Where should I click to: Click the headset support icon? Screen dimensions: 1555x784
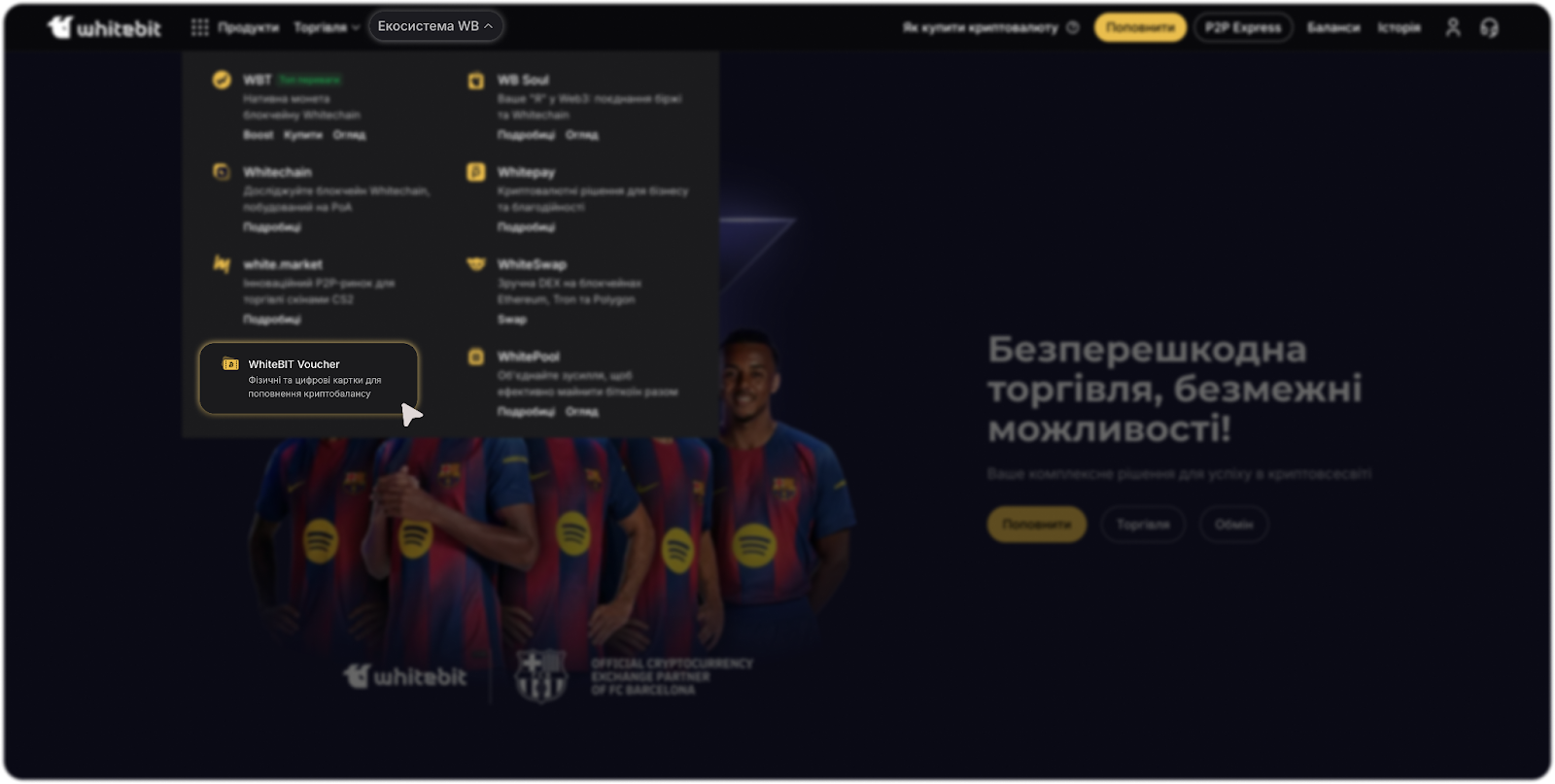pos(1489,27)
